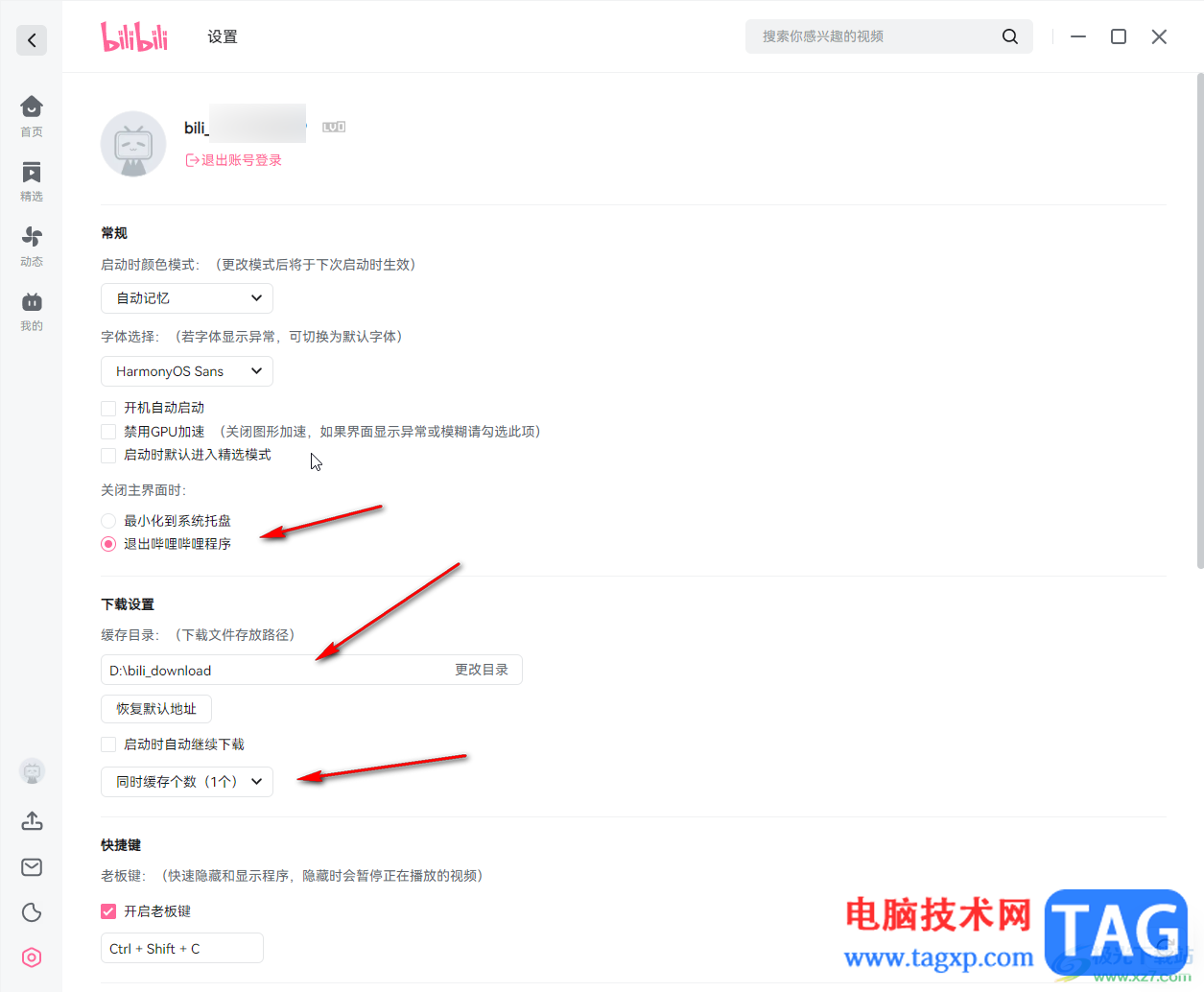Open the 我的 profile sidebar icon
The width and height of the screenshot is (1204, 992).
tap(32, 312)
